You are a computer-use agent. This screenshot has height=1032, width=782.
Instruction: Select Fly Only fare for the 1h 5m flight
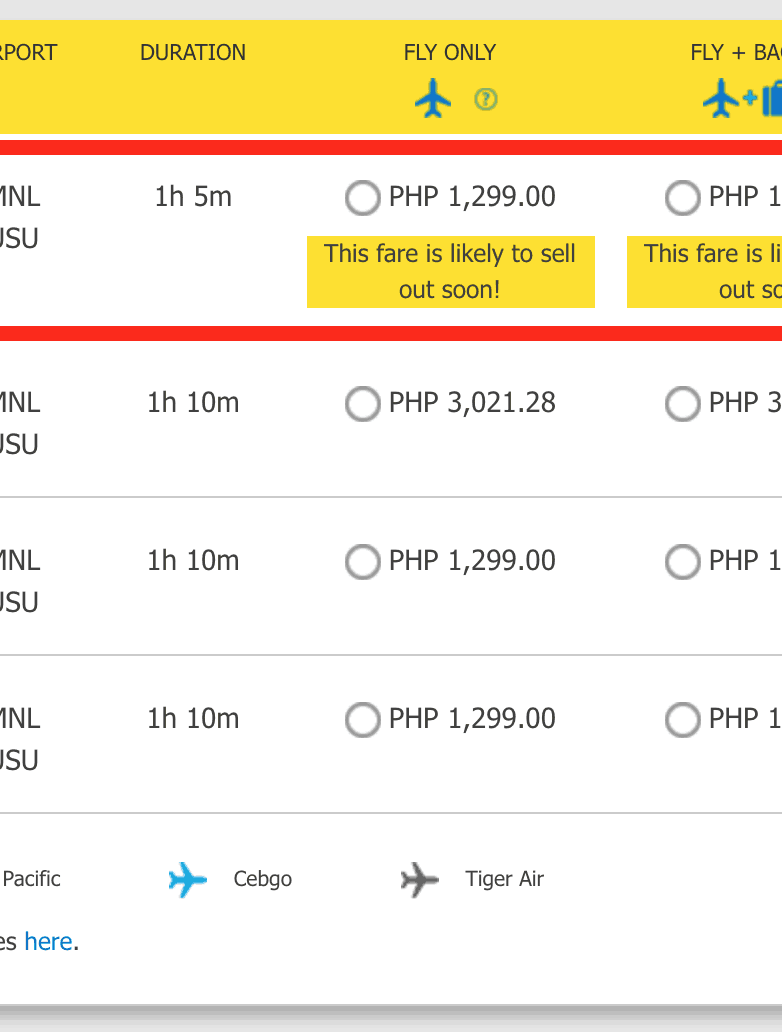[363, 198]
